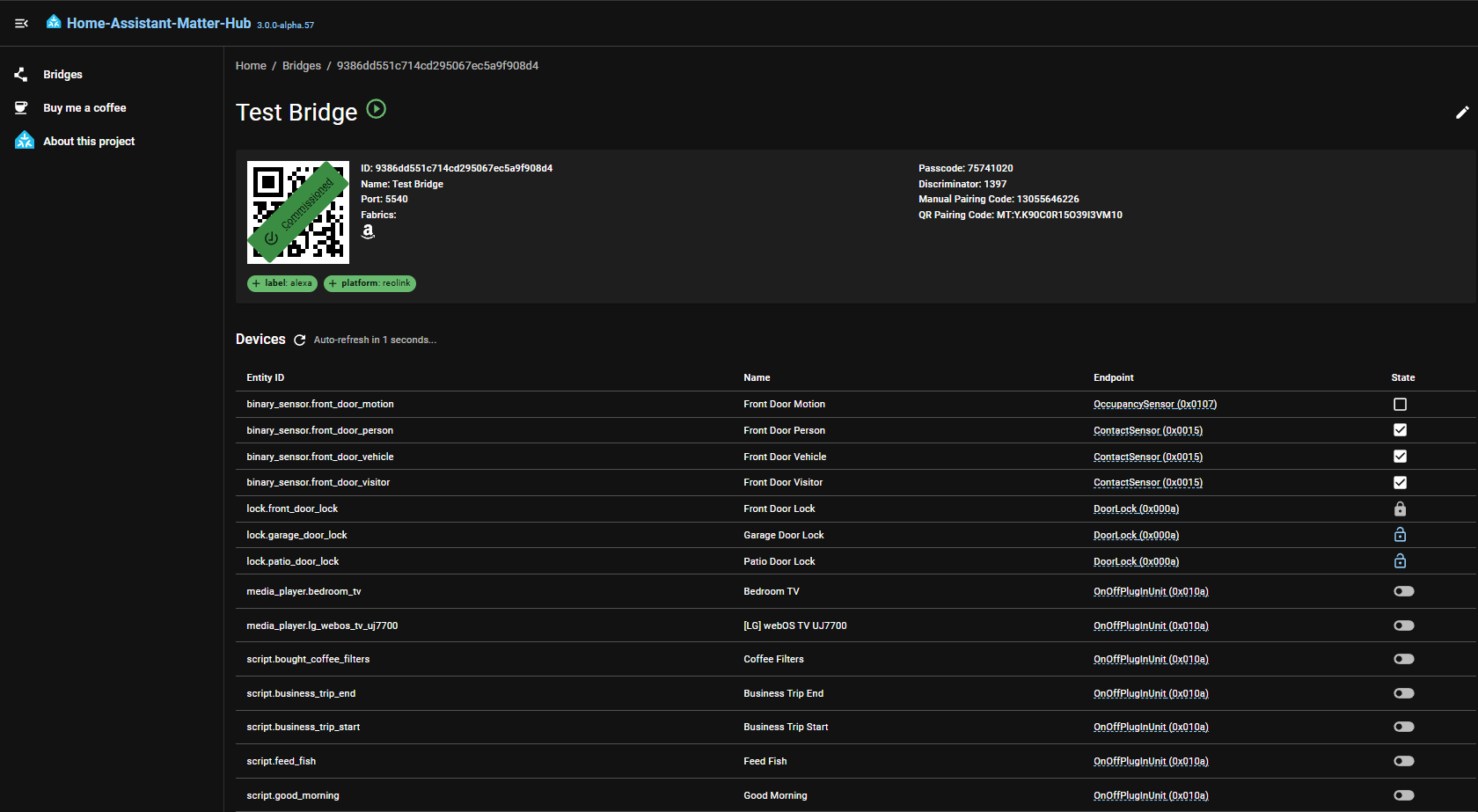Click the Home-Assistant-Matter-Hub logo icon
1478x812 pixels.
pyautogui.click(x=54, y=22)
